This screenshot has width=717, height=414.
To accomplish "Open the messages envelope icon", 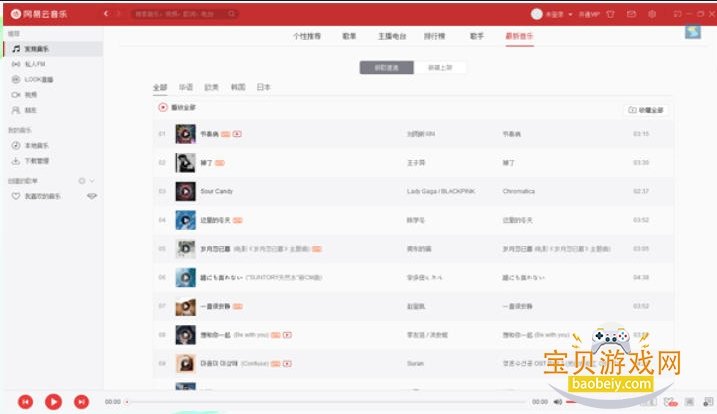I will click(631, 14).
